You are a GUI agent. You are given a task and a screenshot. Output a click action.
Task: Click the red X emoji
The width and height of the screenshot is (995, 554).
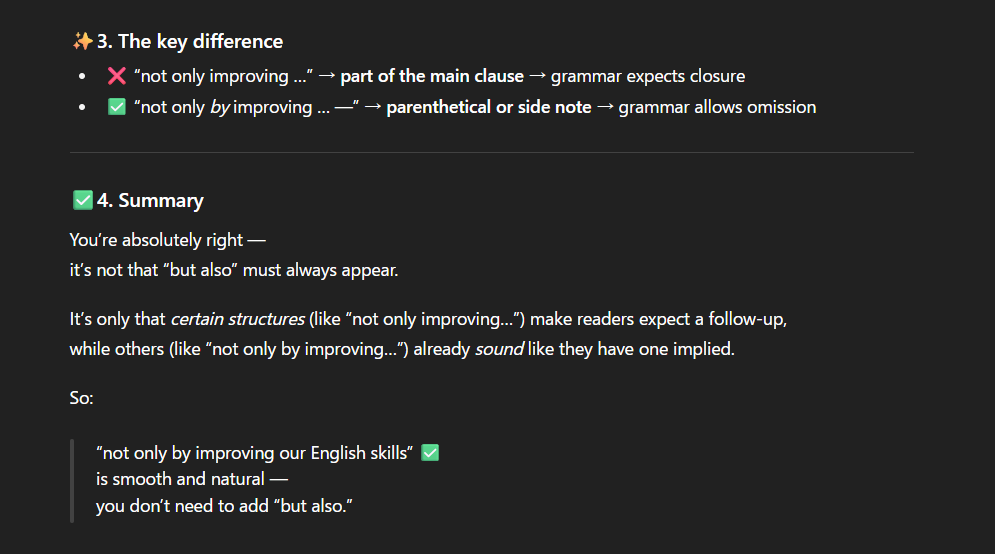(116, 76)
